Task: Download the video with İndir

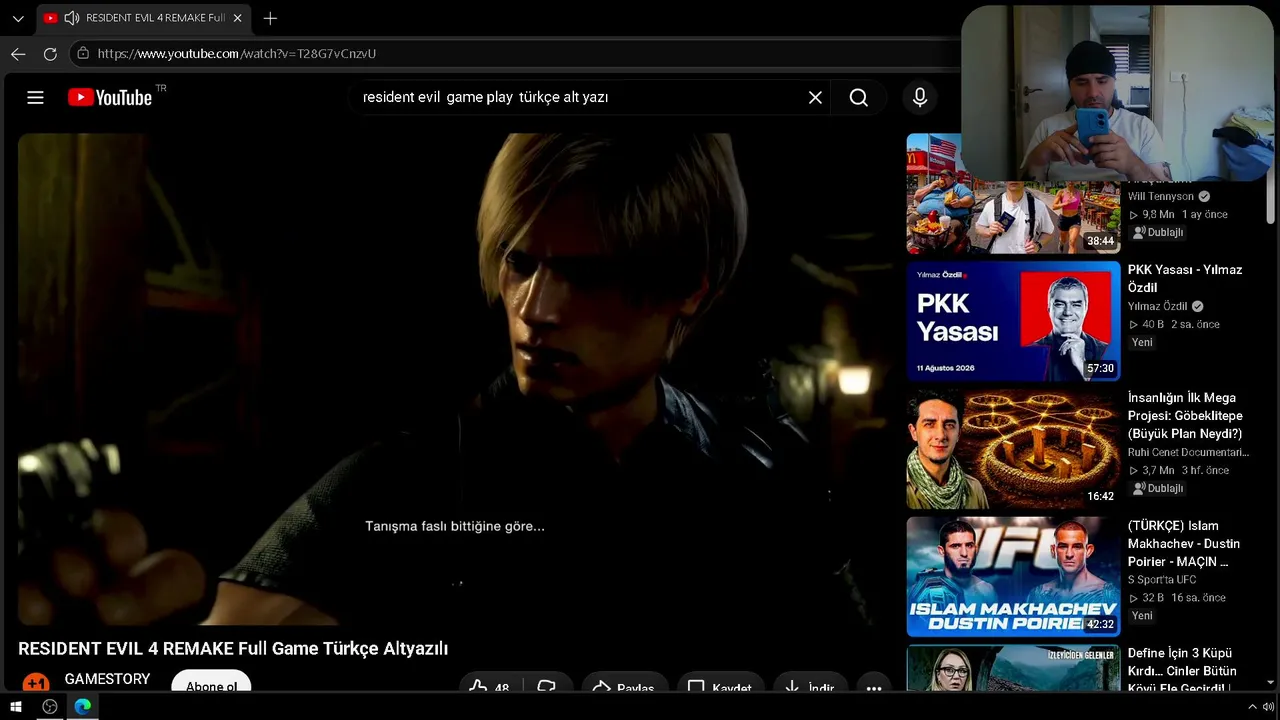Action: tap(810, 687)
